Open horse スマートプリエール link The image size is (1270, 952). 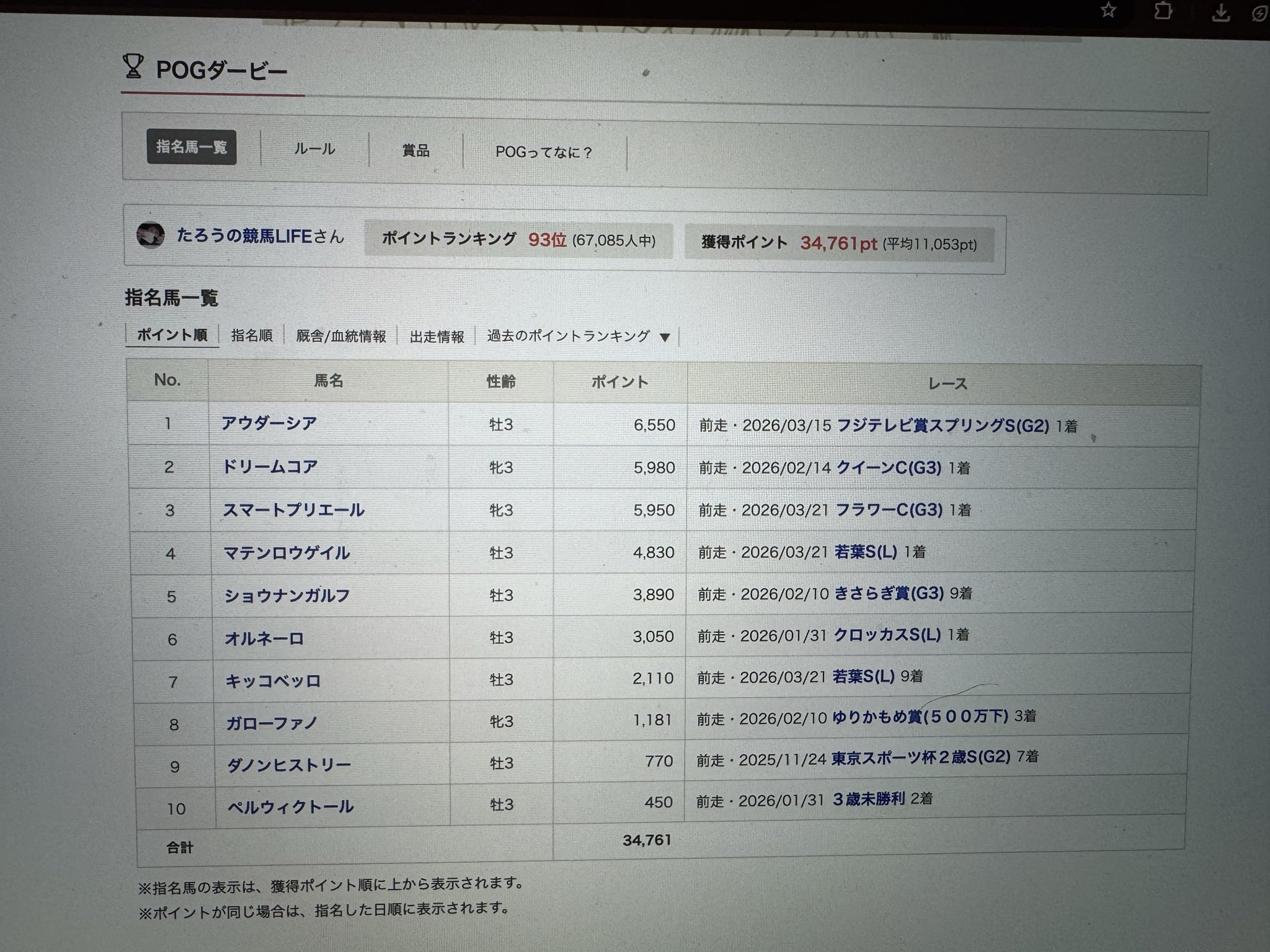click(293, 510)
